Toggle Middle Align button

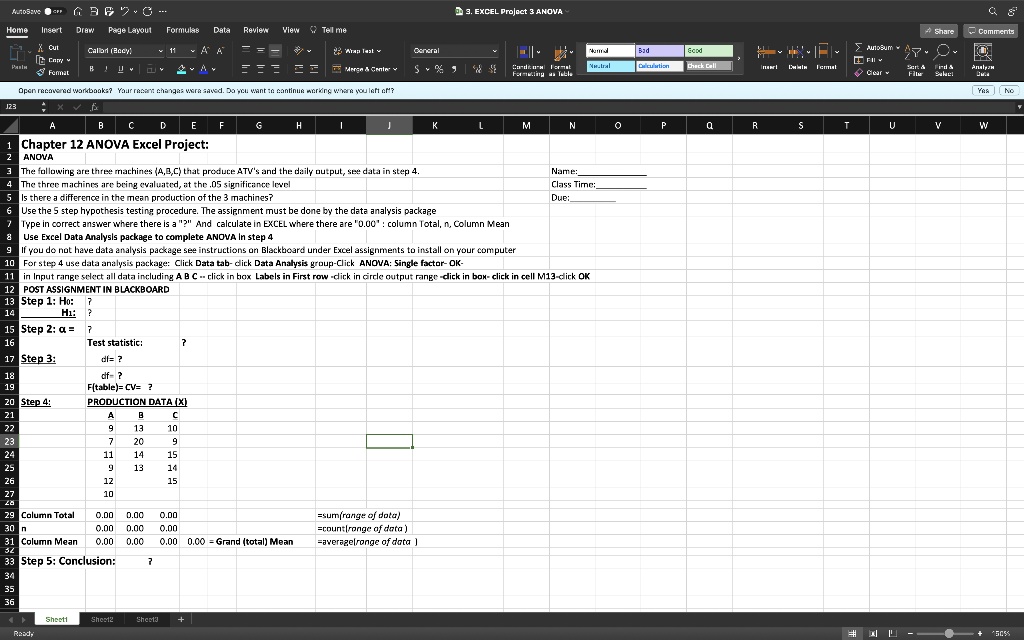[x=261, y=50]
